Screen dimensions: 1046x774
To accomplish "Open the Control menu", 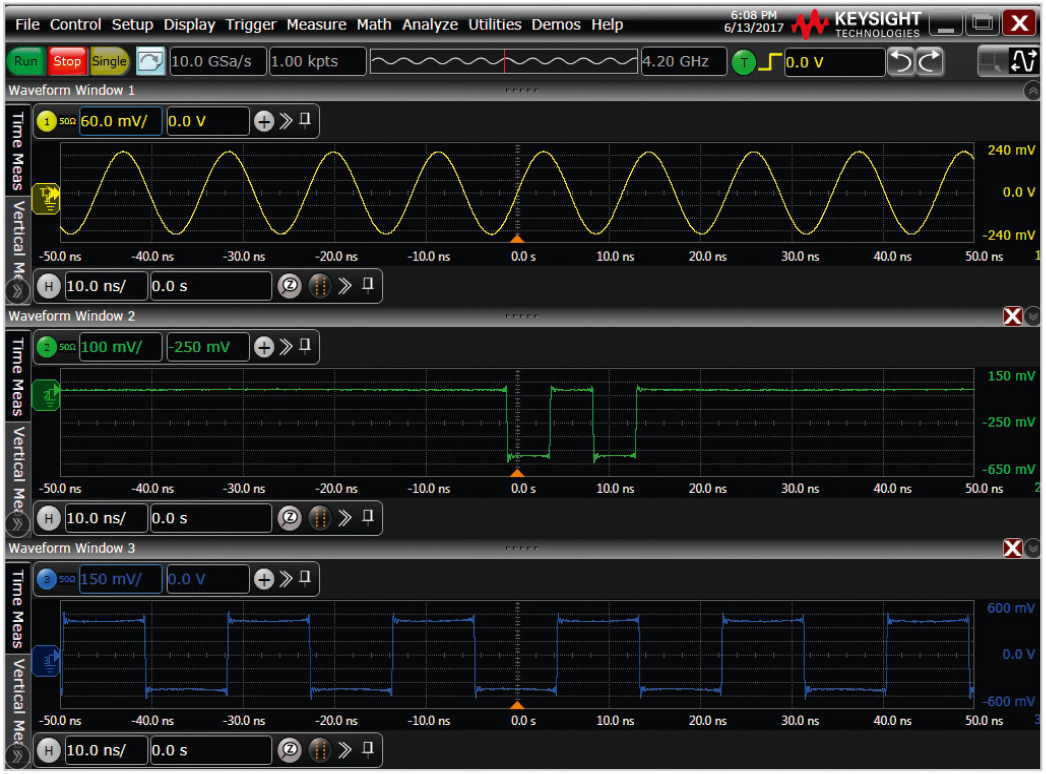I will click(x=75, y=25).
